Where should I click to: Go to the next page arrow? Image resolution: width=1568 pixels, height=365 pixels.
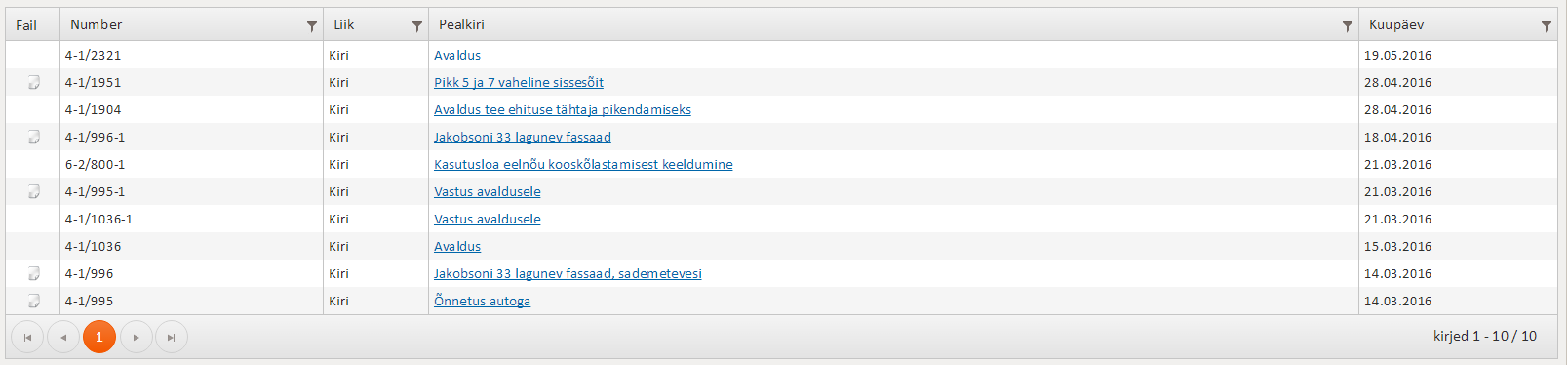click(x=136, y=337)
